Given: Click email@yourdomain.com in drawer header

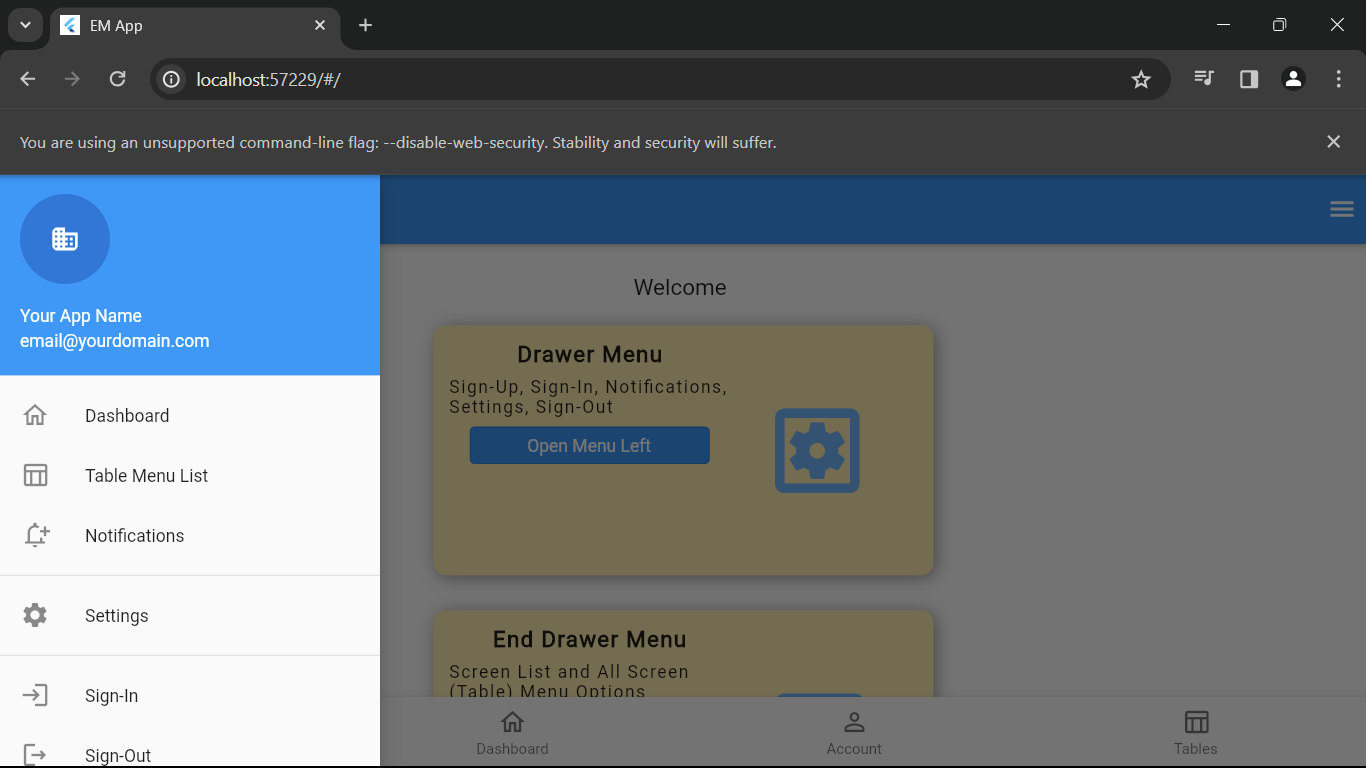Looking at the screenshot, I should 115,341.
